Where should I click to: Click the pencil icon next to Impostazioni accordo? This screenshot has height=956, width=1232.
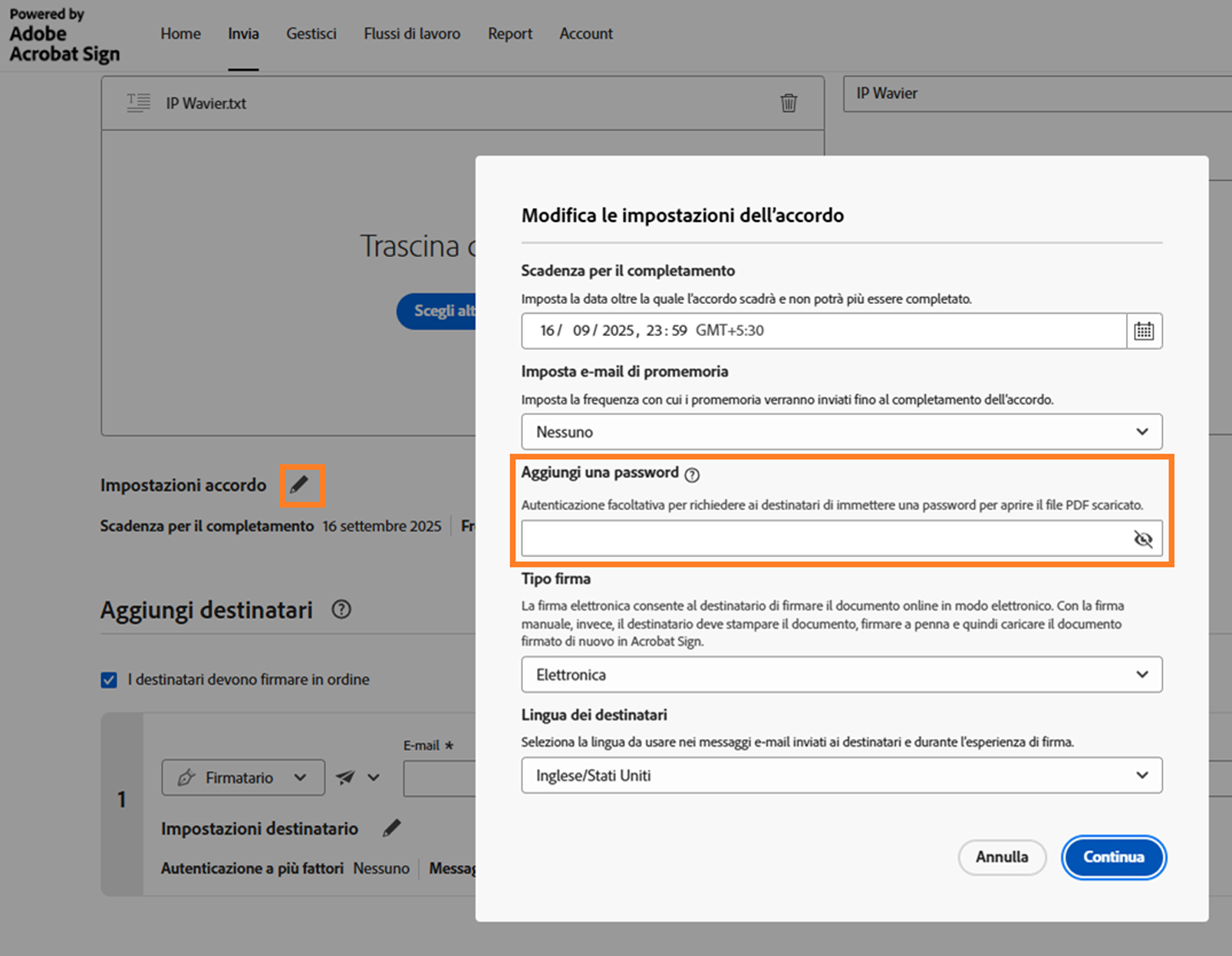point(301,485)
